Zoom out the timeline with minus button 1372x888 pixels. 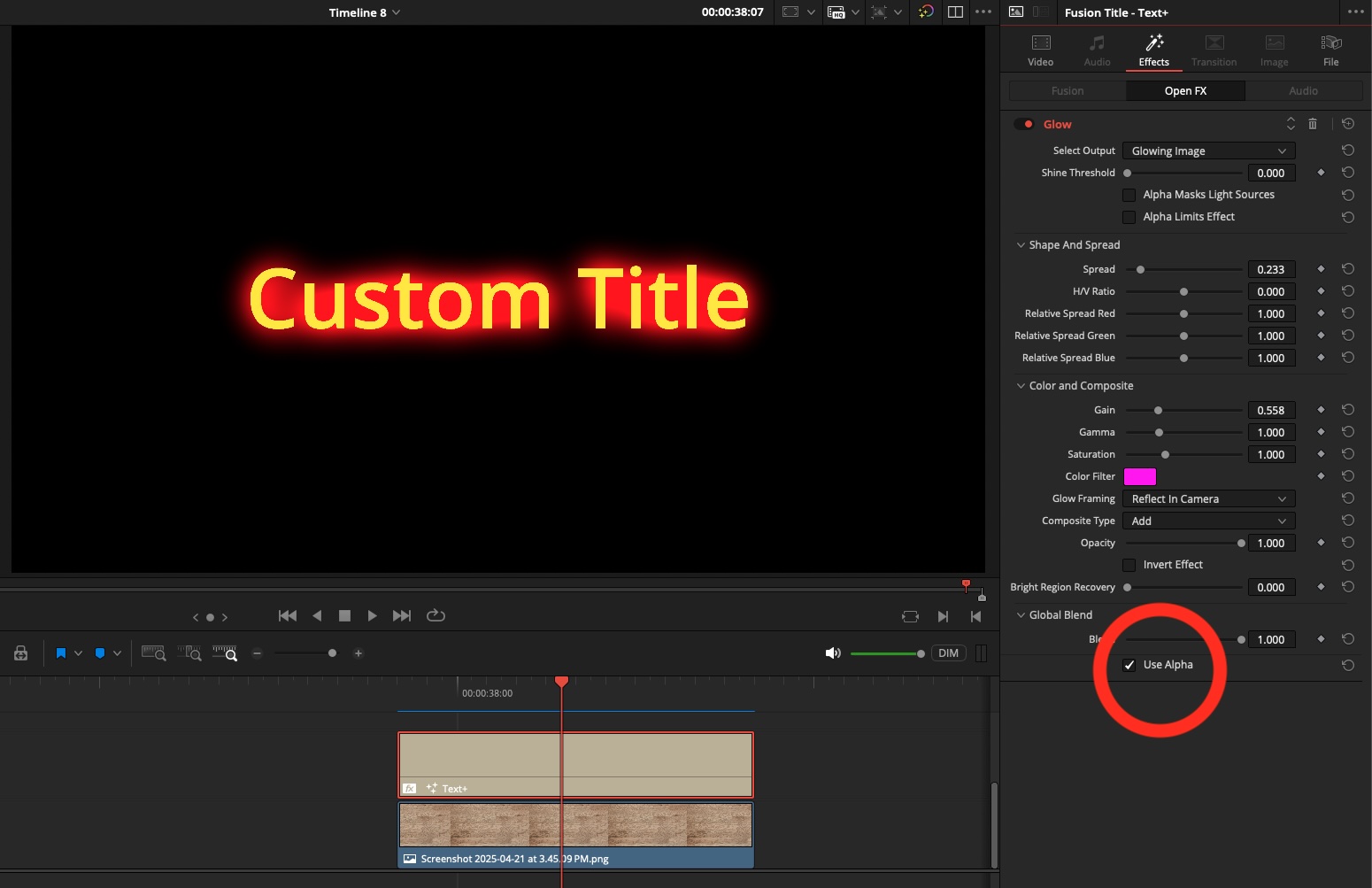click(257, 653)
